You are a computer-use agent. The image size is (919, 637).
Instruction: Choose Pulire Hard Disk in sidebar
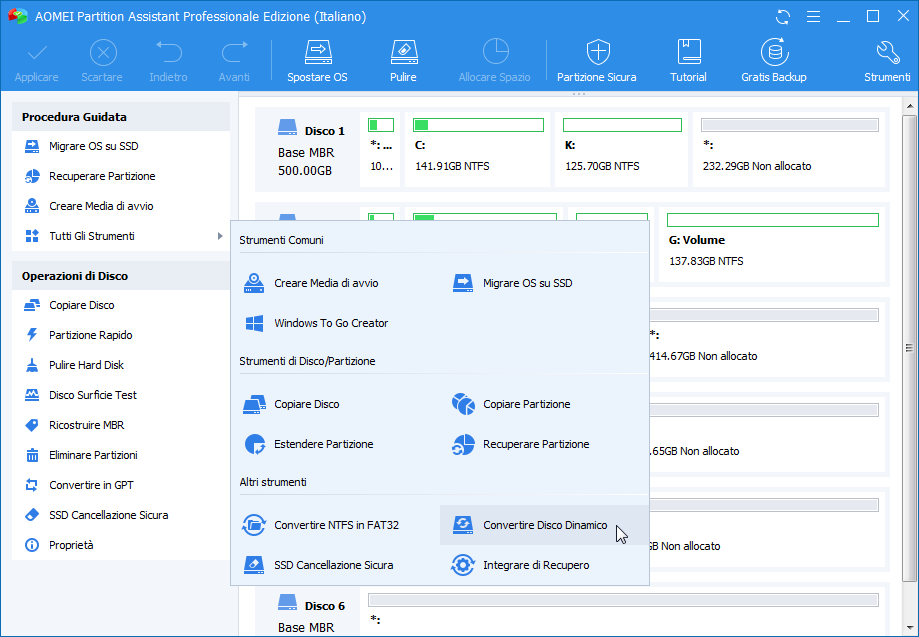pos(120,365)
